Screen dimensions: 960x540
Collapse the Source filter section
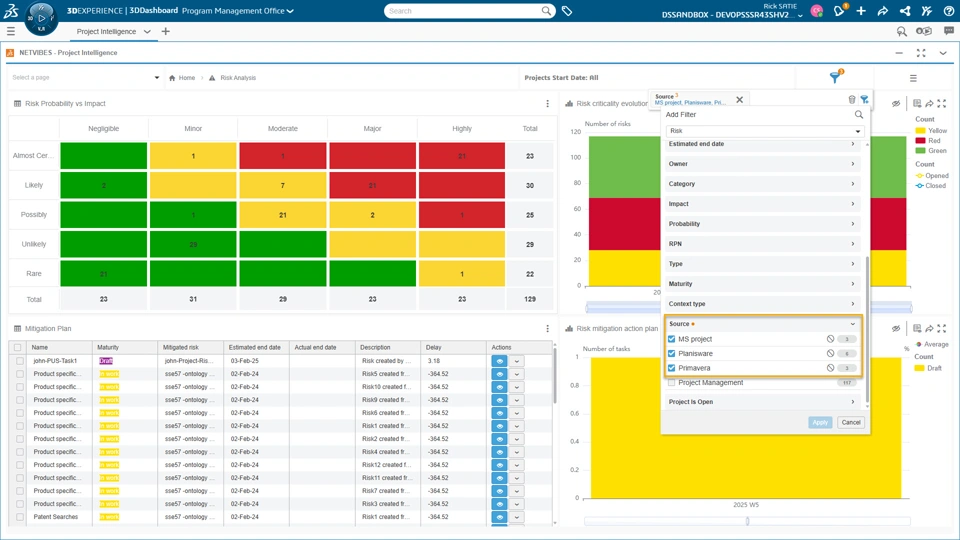coord(763,324)
